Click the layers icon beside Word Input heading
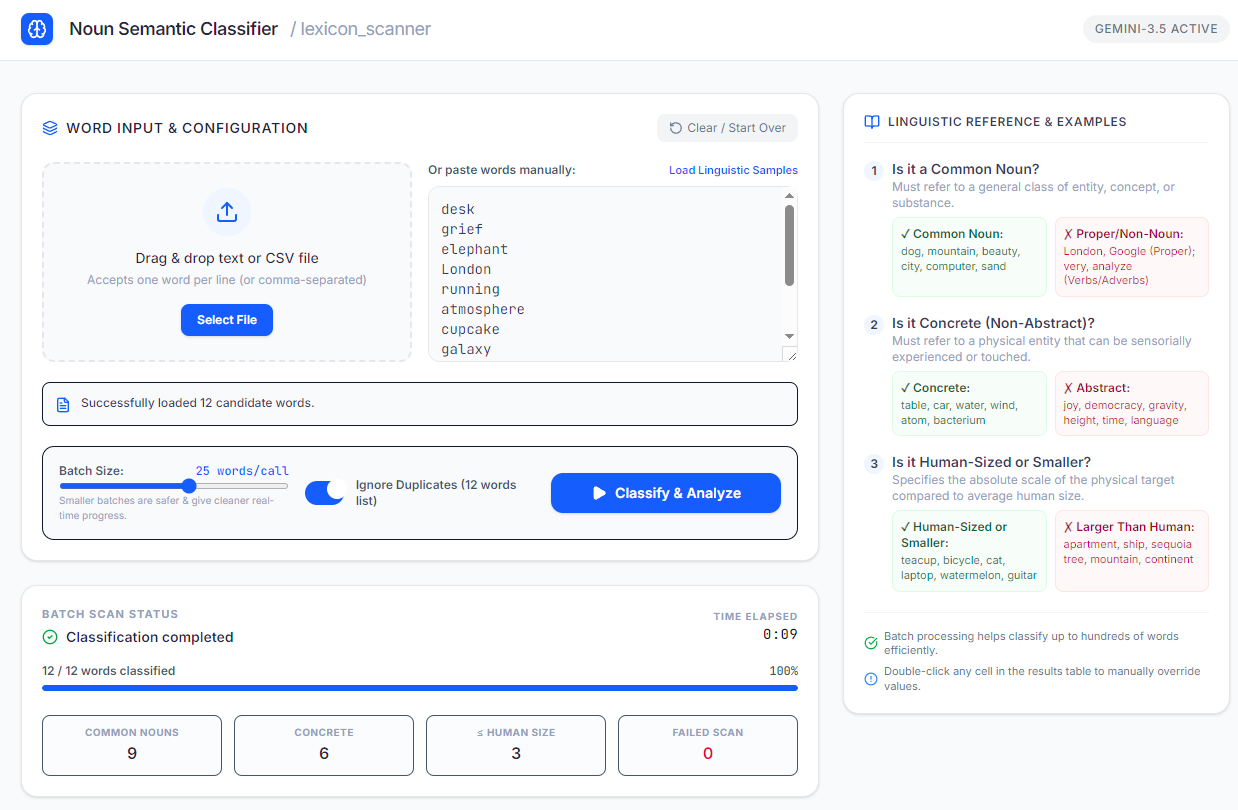 50,128
